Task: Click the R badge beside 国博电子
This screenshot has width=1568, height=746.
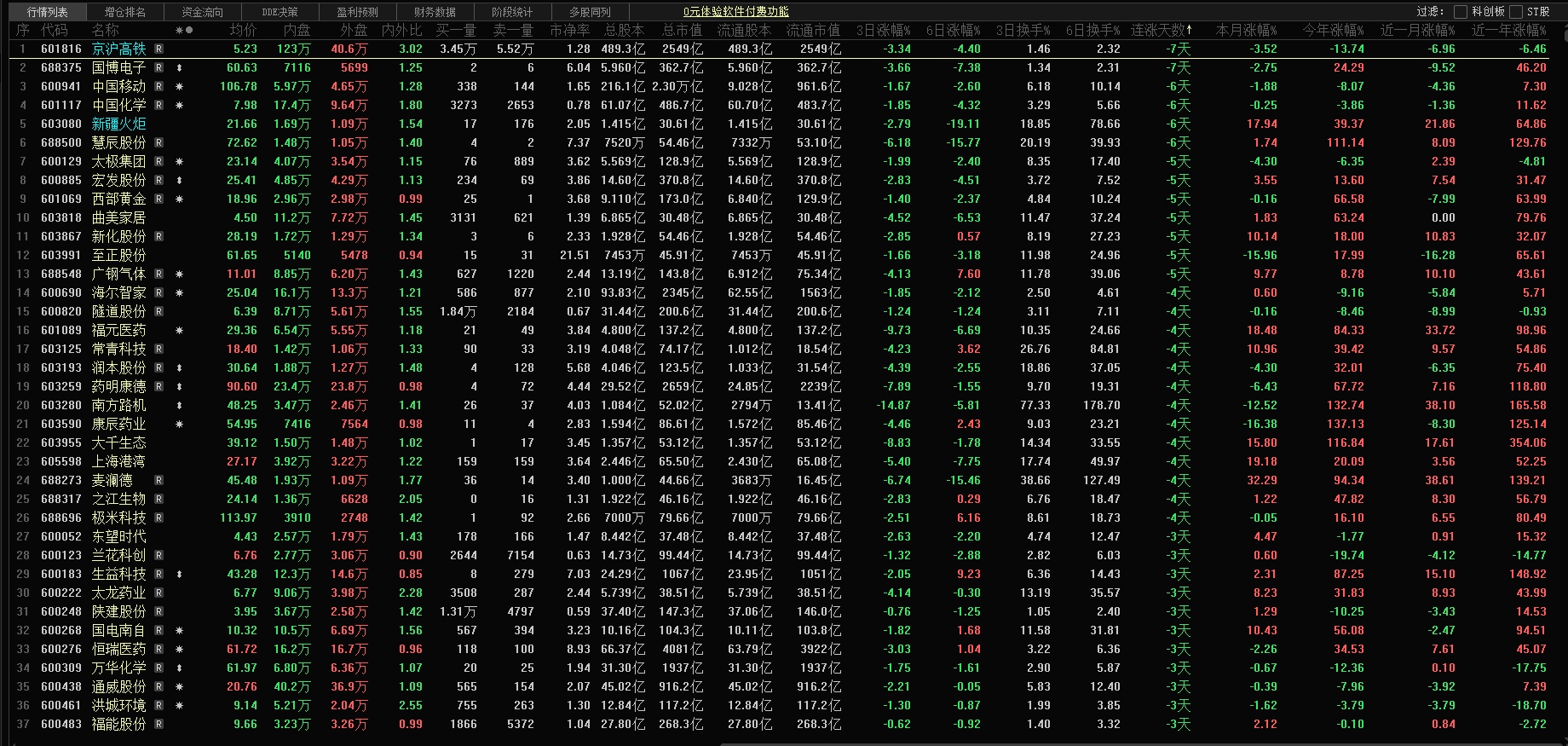Action: (x=159, y=68)
